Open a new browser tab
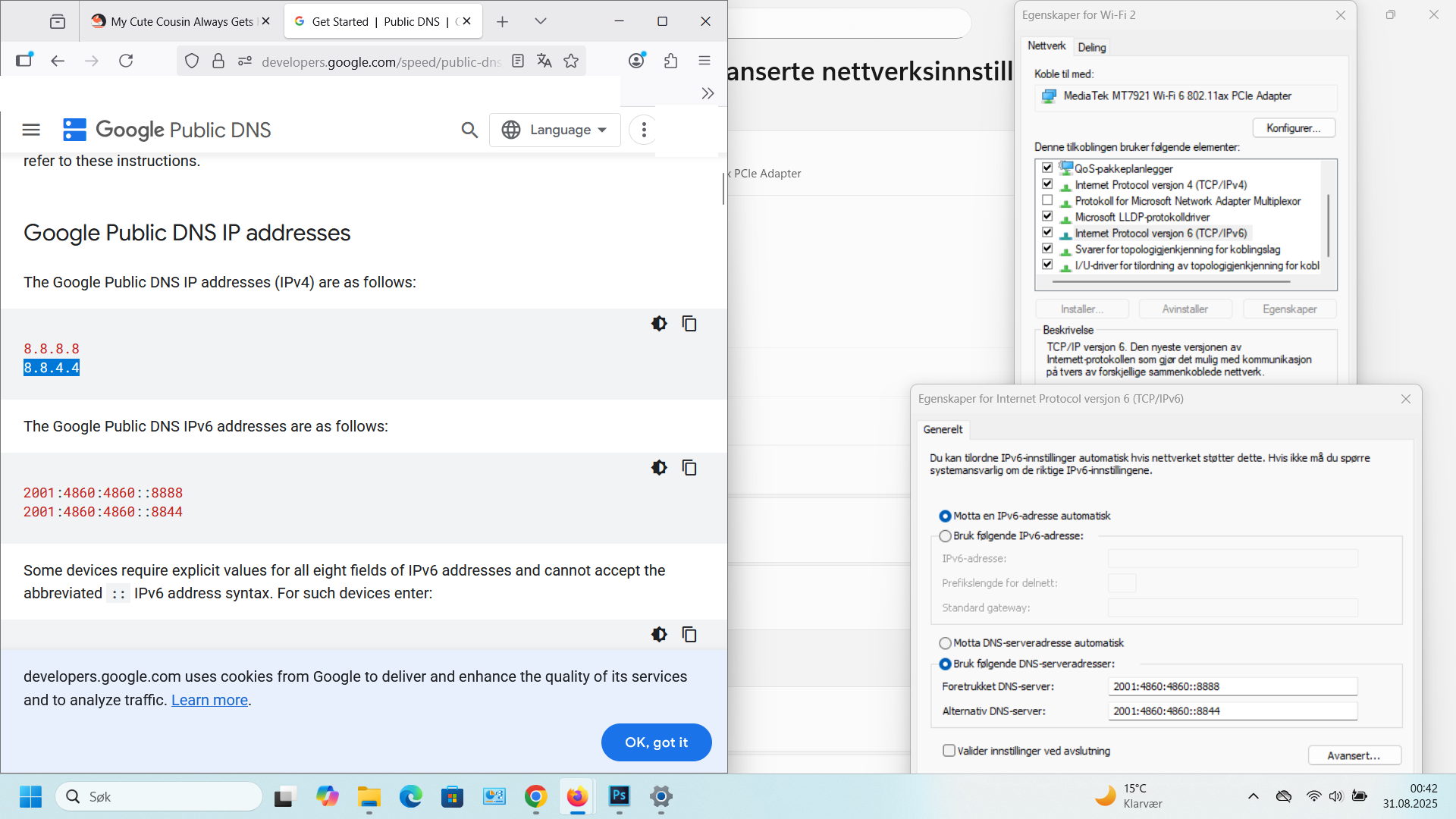This screenshot has width=1456, height=819. (502, 21)
